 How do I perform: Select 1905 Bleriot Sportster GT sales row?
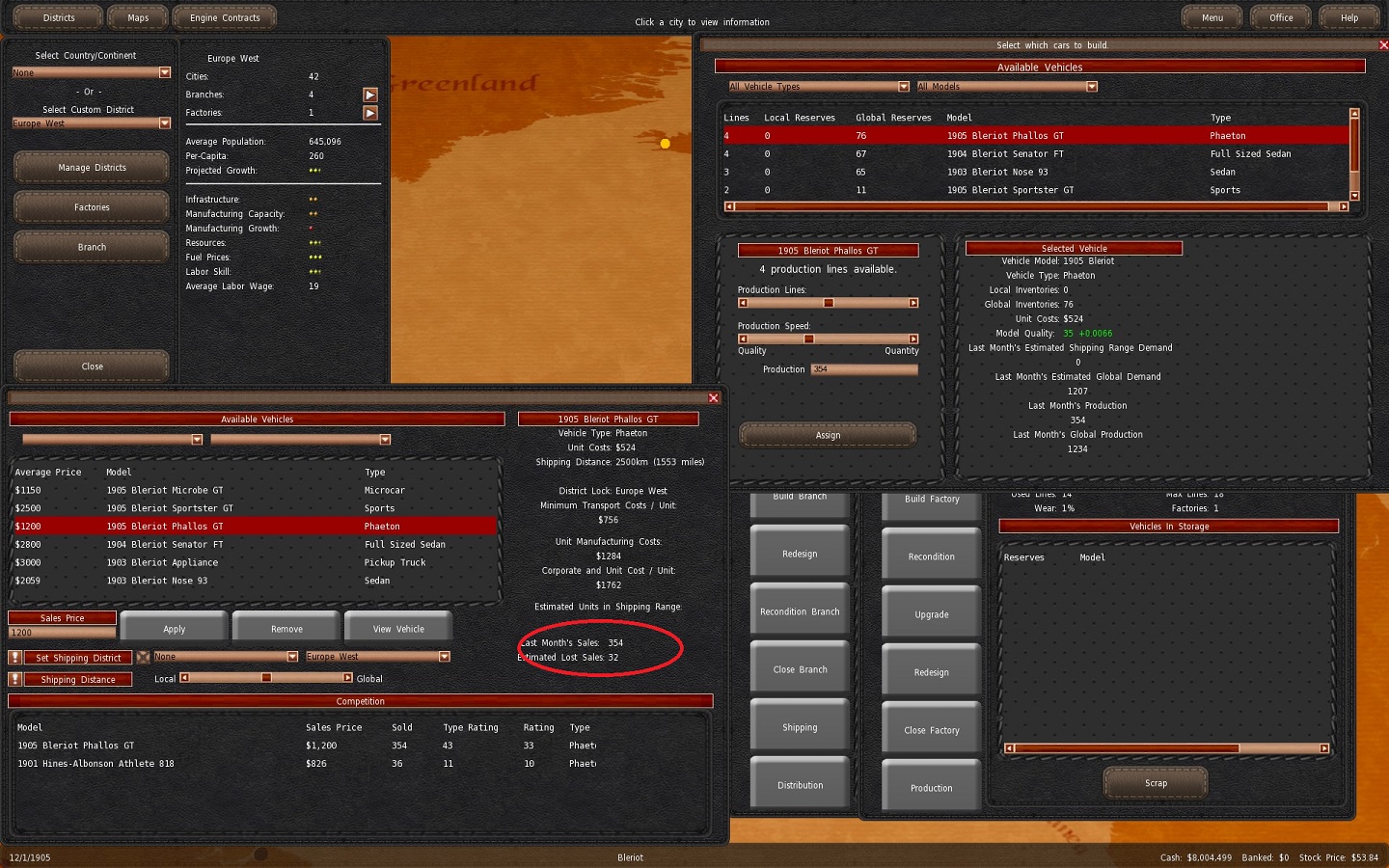coord(169,508)
